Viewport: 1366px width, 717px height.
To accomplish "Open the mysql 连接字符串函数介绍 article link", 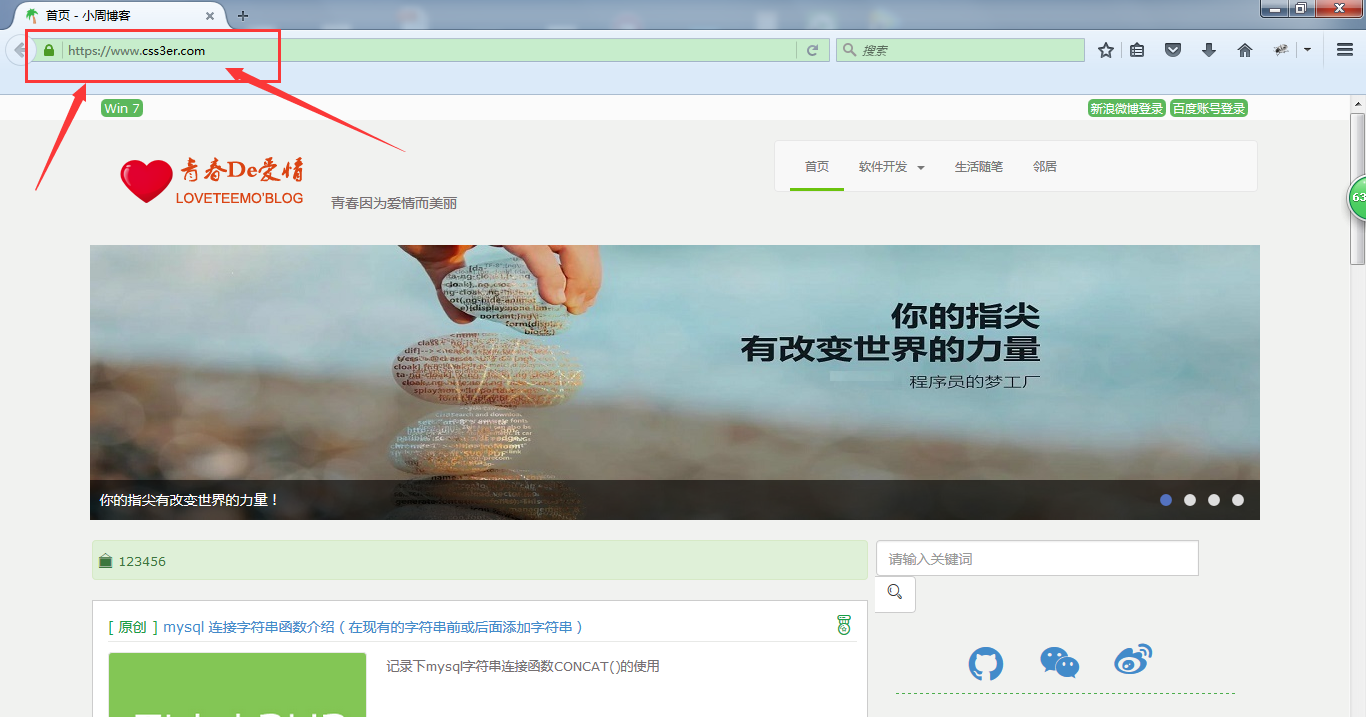I will (x=373, y=627).
